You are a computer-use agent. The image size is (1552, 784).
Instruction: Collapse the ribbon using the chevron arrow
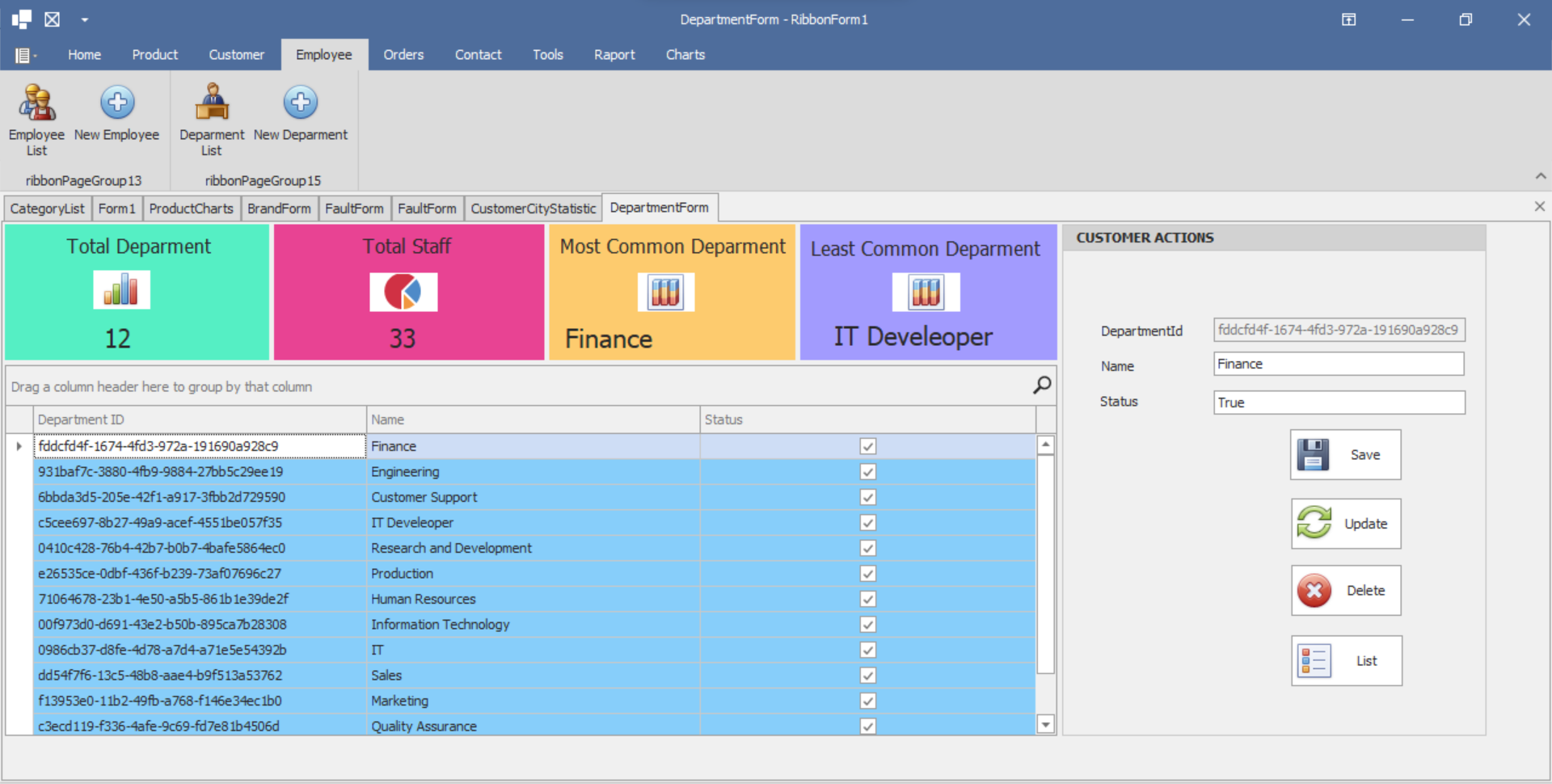coord(1540,176)
